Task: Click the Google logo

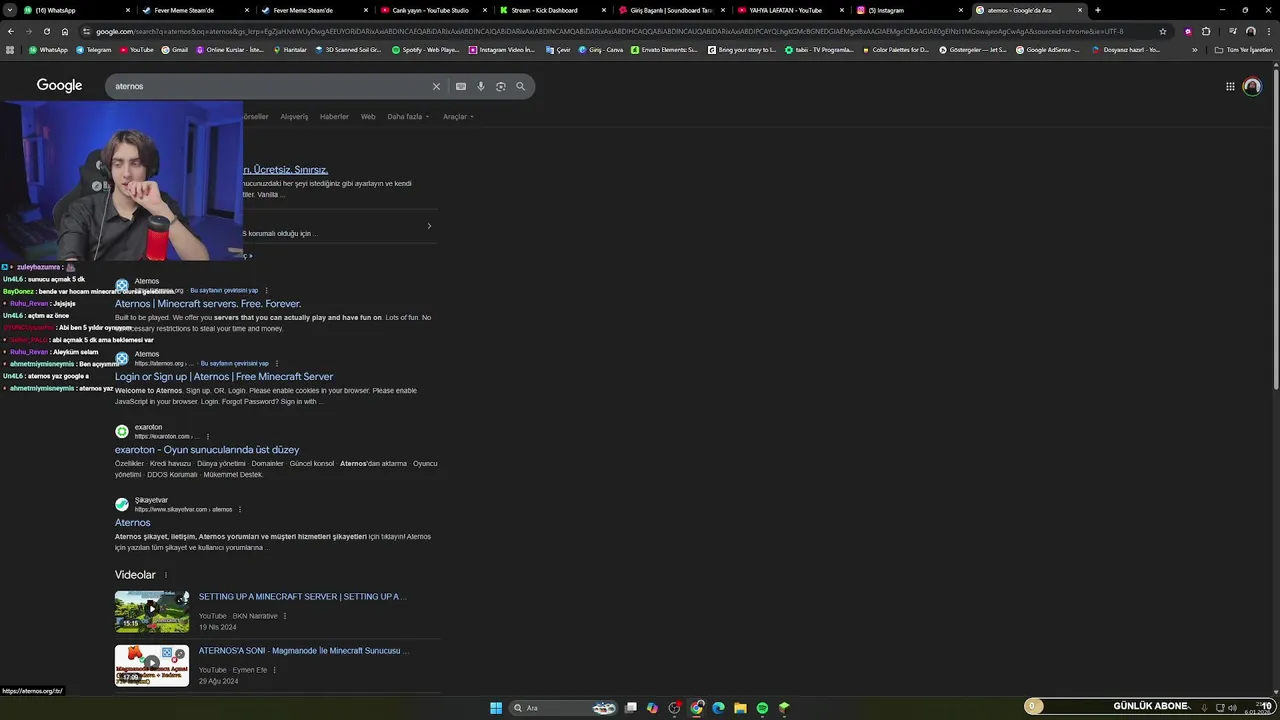Action: tap(59, 85)
